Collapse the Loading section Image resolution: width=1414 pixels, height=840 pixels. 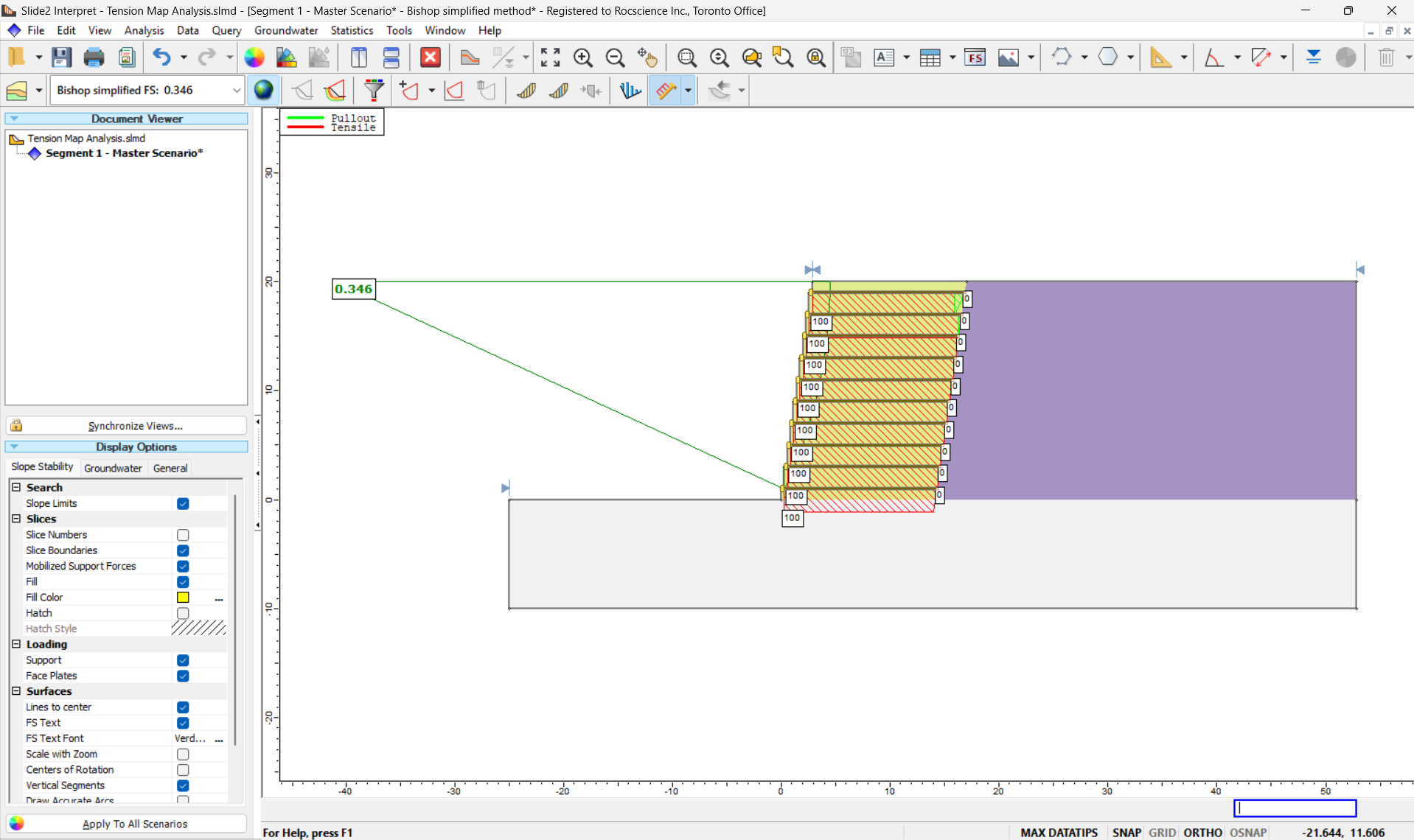(x=16, y=644)
